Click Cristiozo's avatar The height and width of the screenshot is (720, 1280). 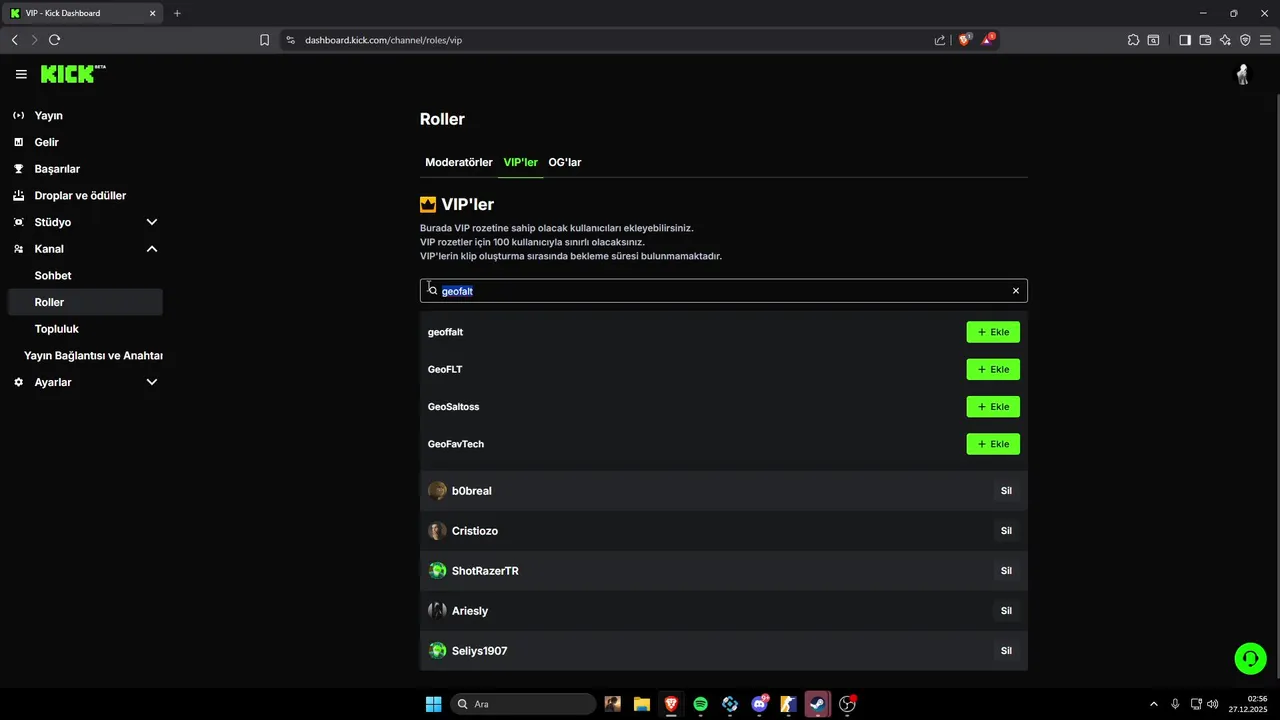[437, 531]
